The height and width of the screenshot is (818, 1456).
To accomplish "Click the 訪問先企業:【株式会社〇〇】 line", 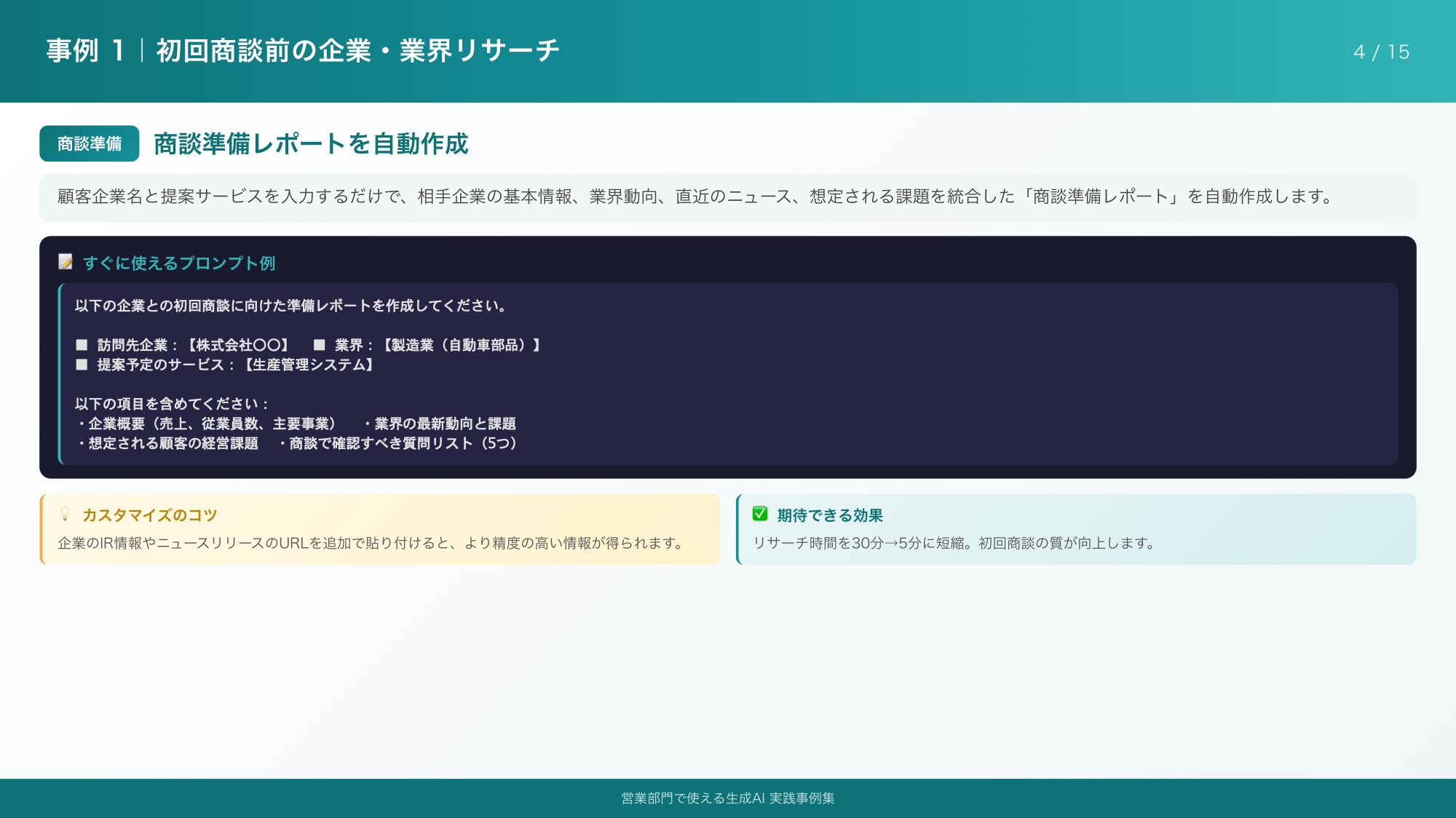I will (x=184, y=345).
